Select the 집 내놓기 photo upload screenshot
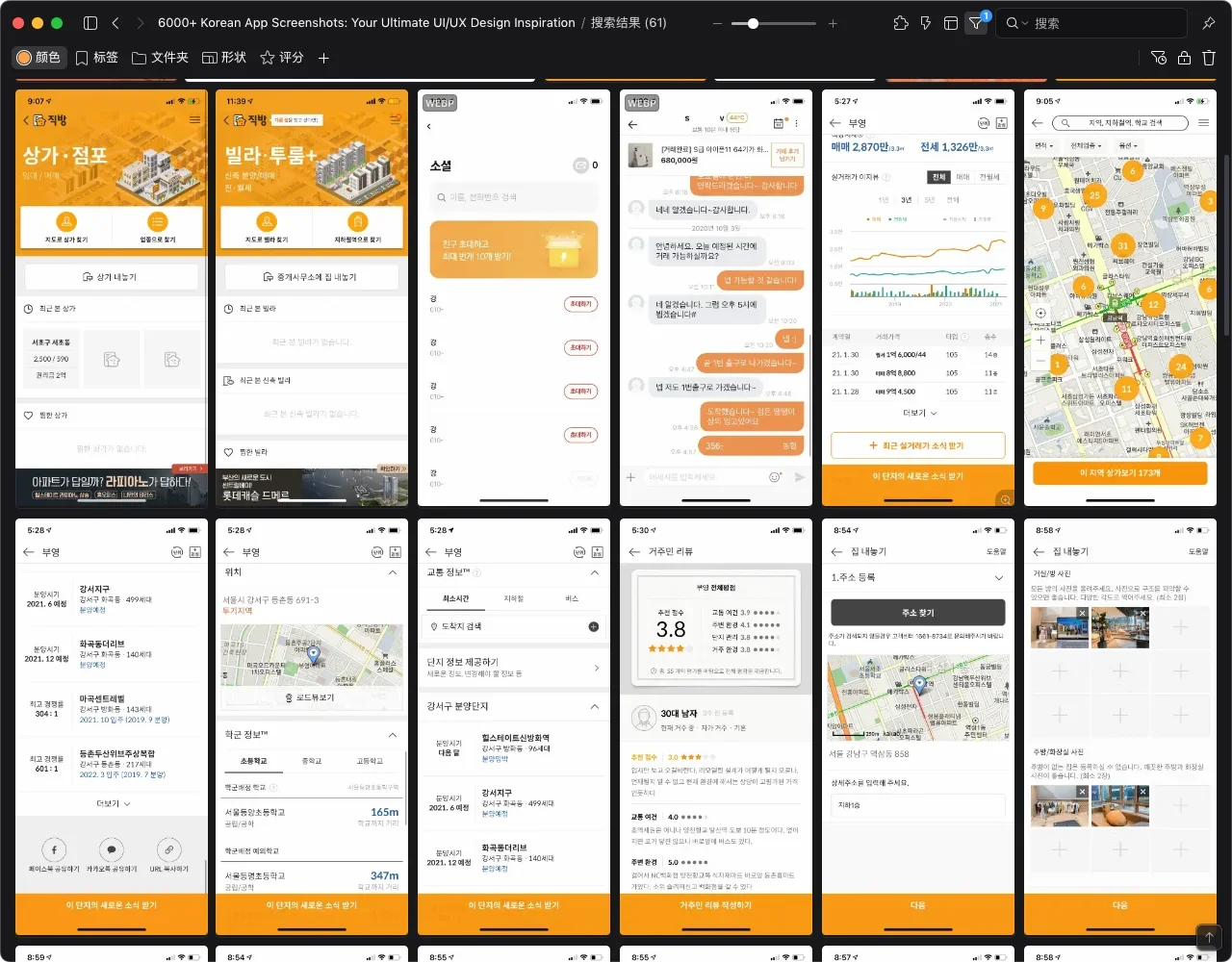 (x=1120, y=727)
